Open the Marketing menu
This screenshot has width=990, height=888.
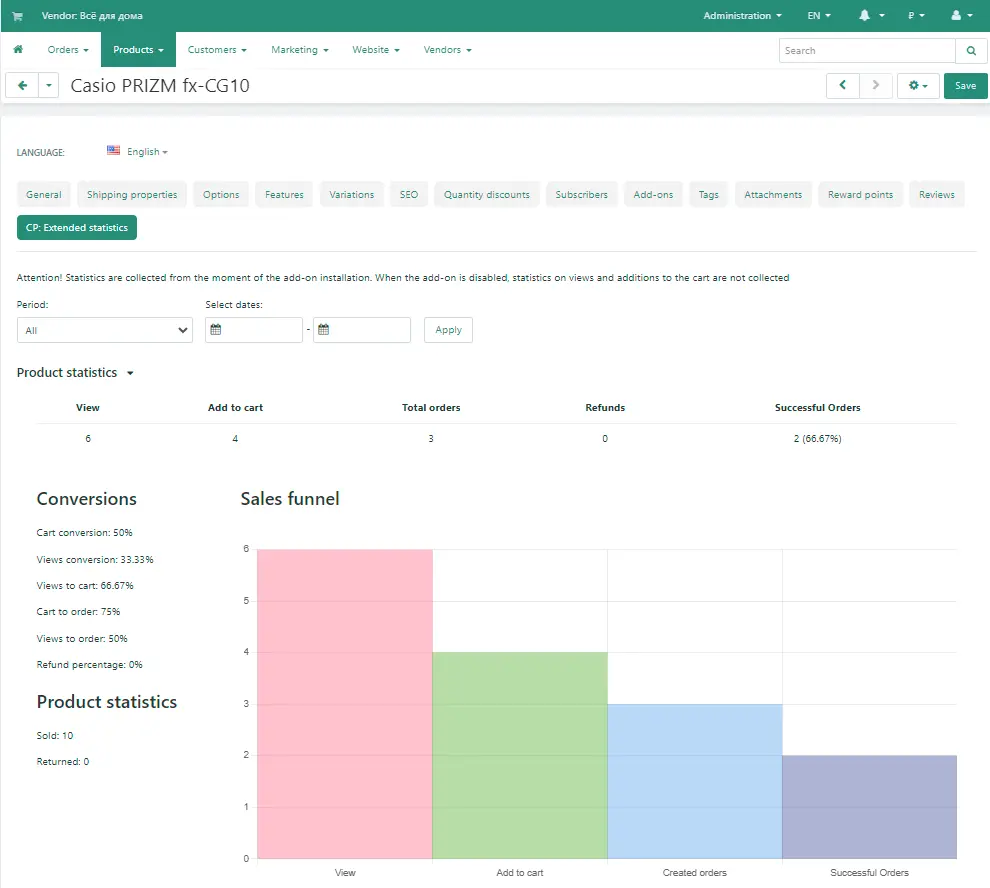coord(300,50)
